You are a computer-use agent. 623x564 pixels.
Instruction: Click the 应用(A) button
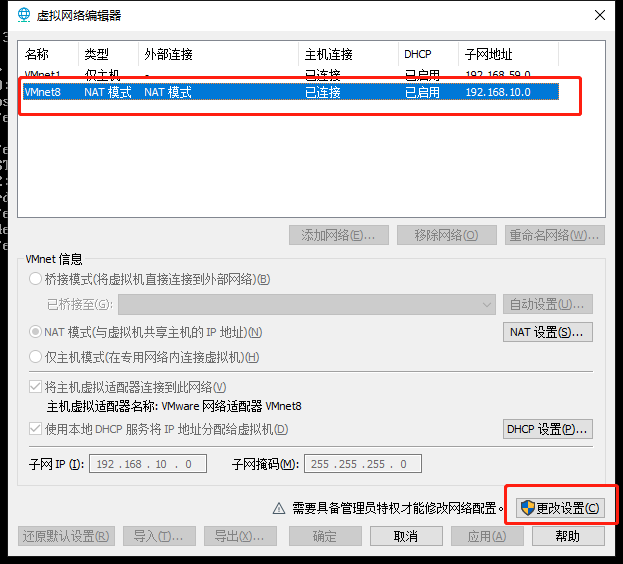click(x=488, y=536)
